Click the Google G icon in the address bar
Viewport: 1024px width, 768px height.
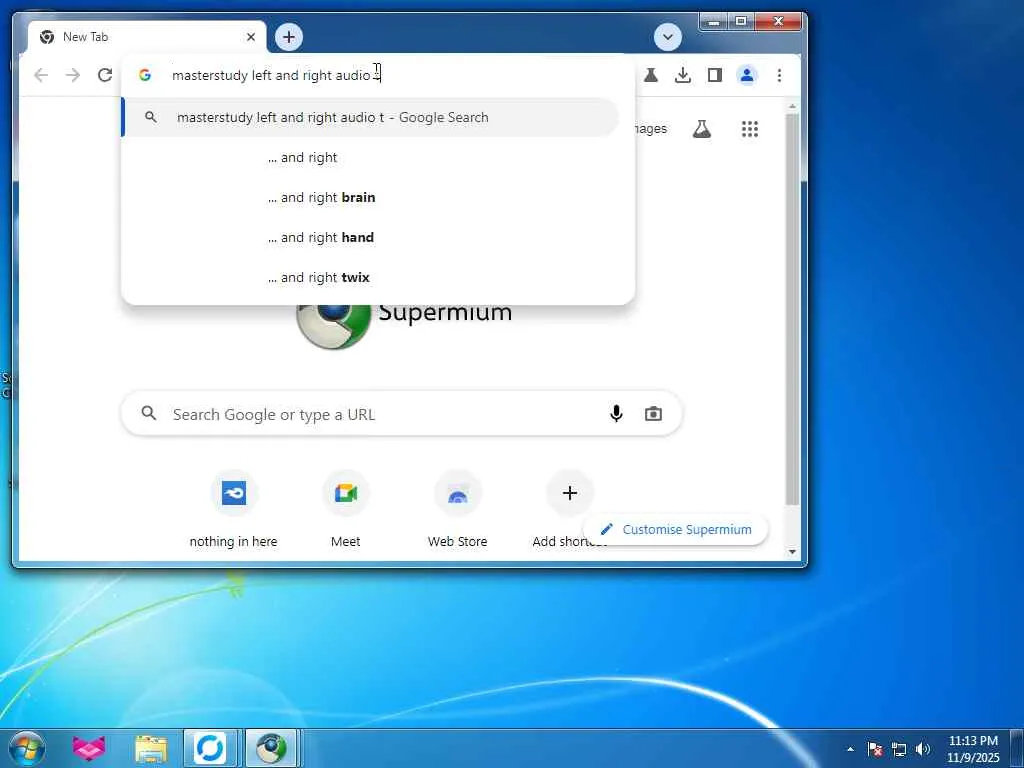(x=145, y=75)
